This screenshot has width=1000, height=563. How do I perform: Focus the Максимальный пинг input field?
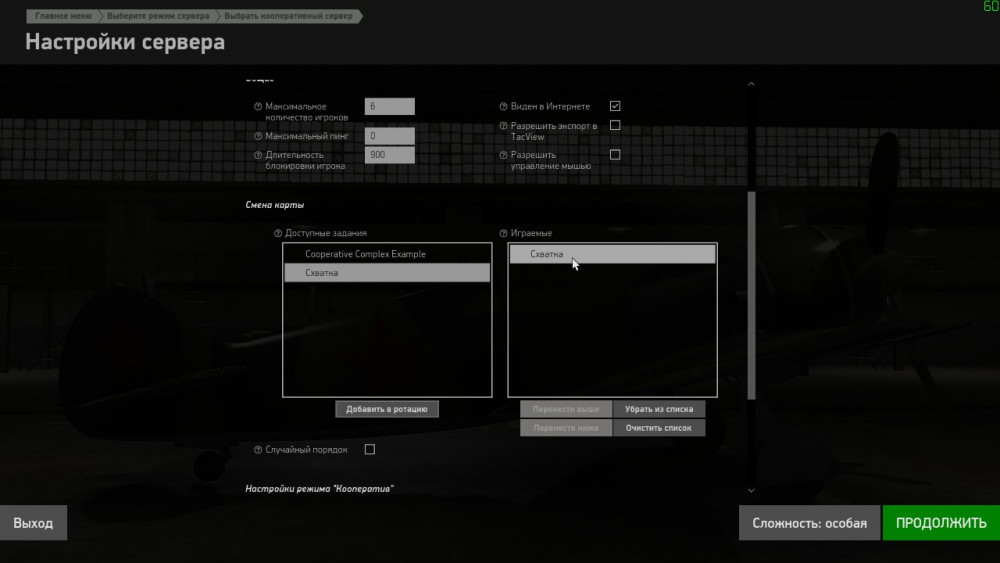coord(390,136)
